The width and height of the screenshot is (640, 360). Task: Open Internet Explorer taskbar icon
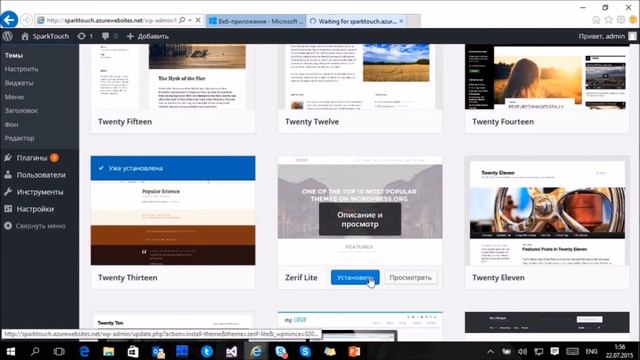[256, 351]
